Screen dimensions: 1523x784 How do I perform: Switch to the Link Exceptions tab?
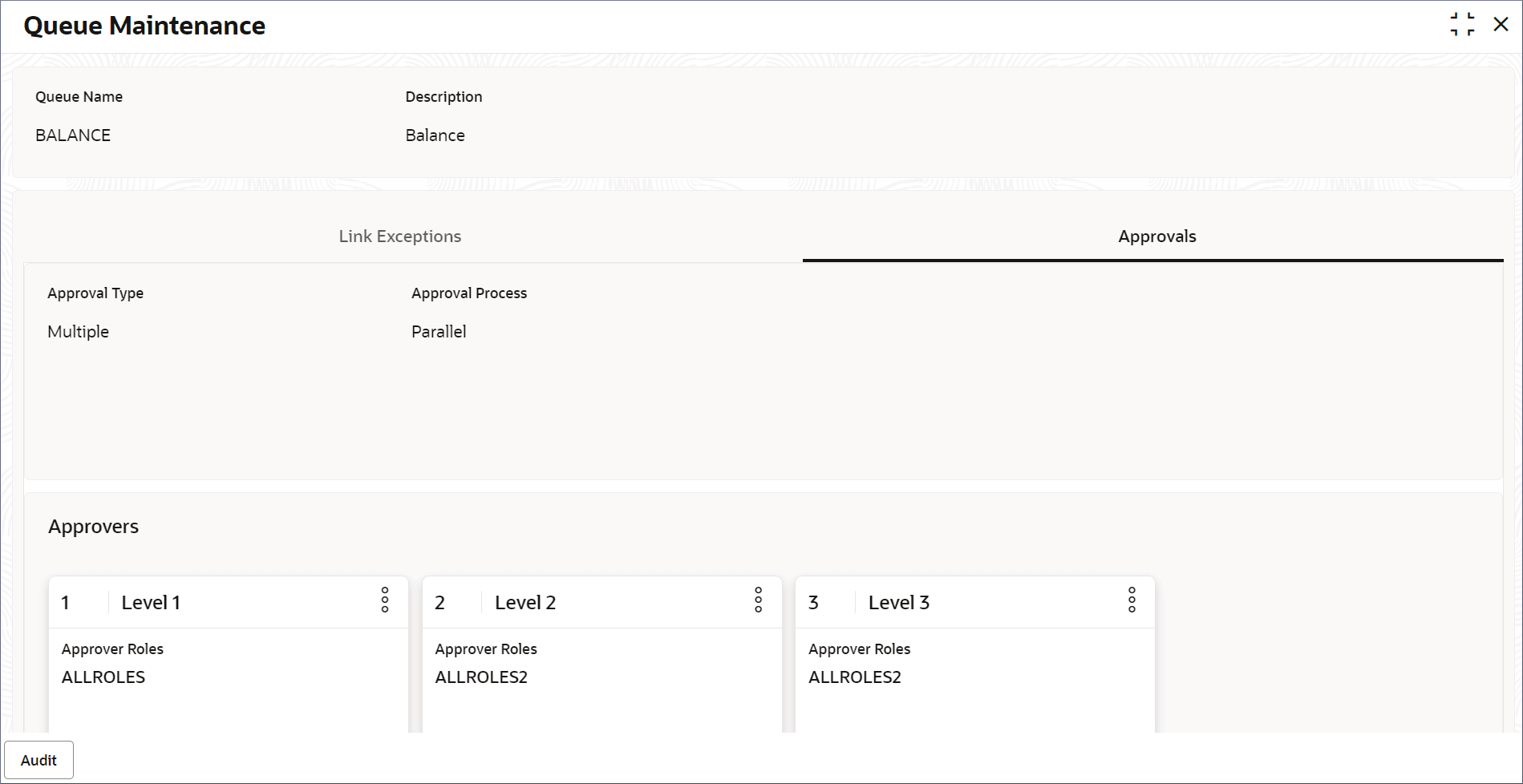(399, 236)
